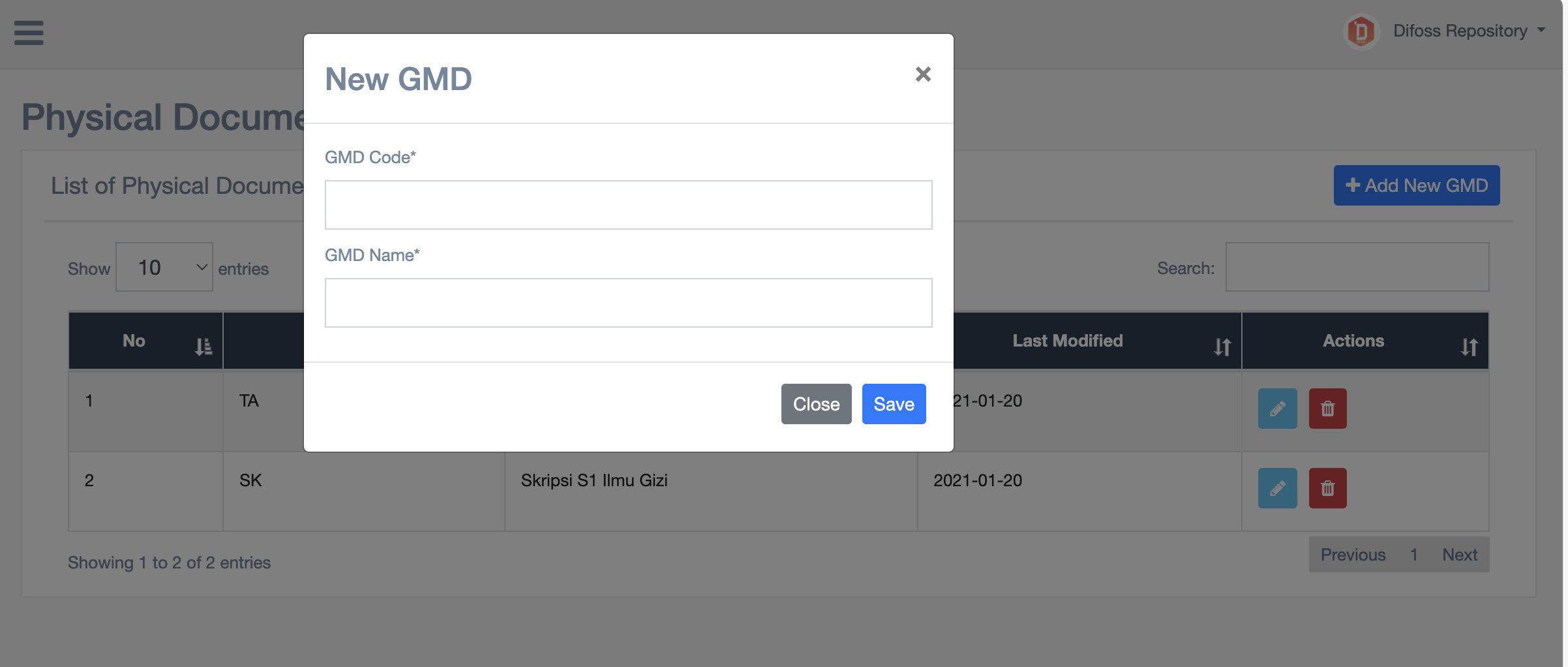Go to the Previous pagination page
Screen dimensions: 1568x667
click(x=1353, y=555)
